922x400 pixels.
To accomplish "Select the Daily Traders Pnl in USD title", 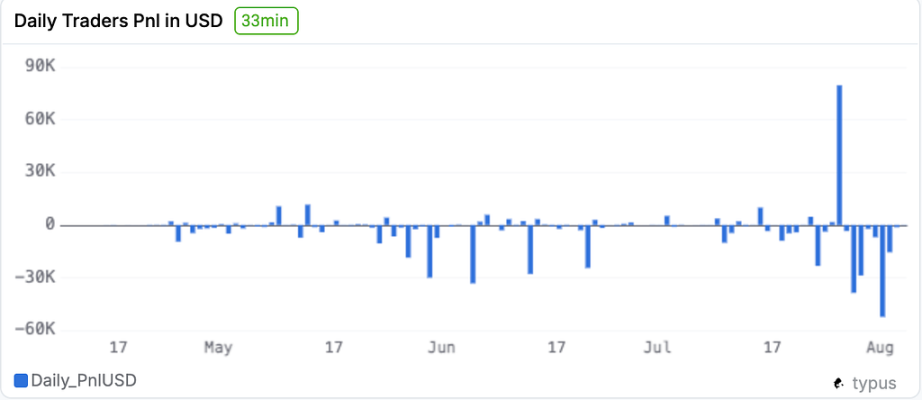I will tap(119, 21).
